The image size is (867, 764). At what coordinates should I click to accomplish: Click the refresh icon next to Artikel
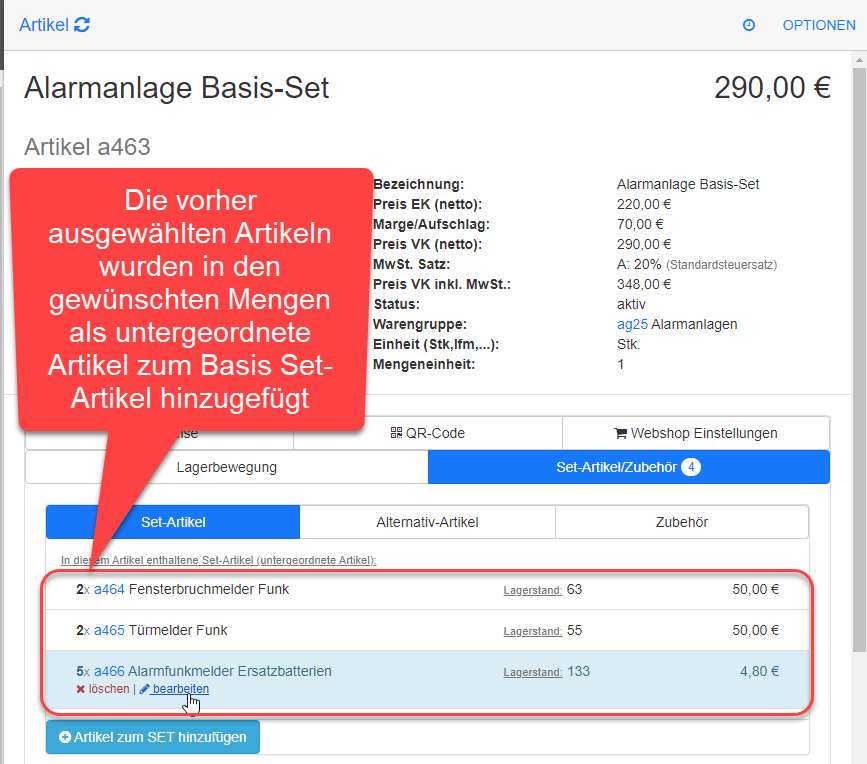82,25
